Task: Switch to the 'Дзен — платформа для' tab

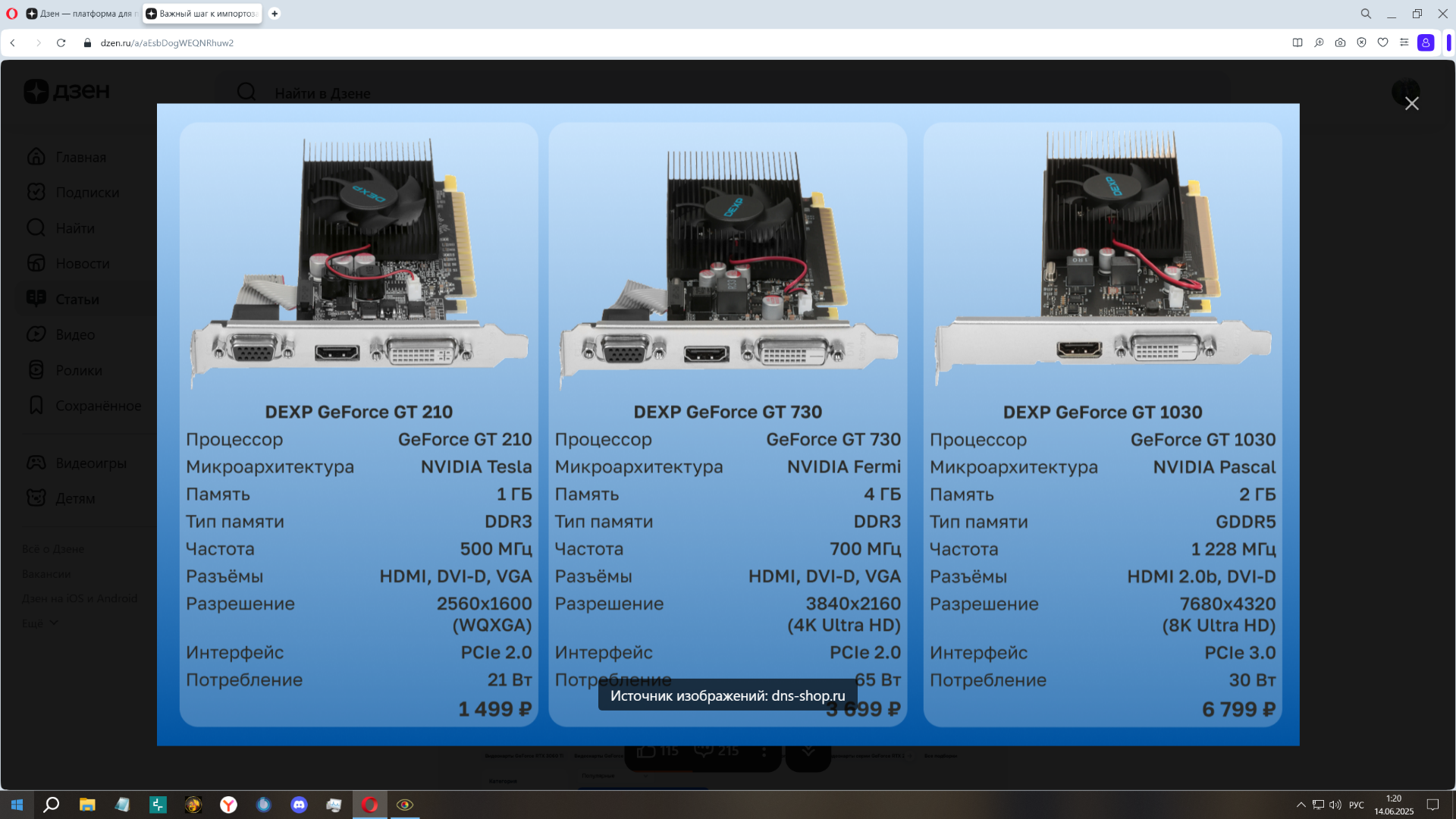Action: [82, 14]
